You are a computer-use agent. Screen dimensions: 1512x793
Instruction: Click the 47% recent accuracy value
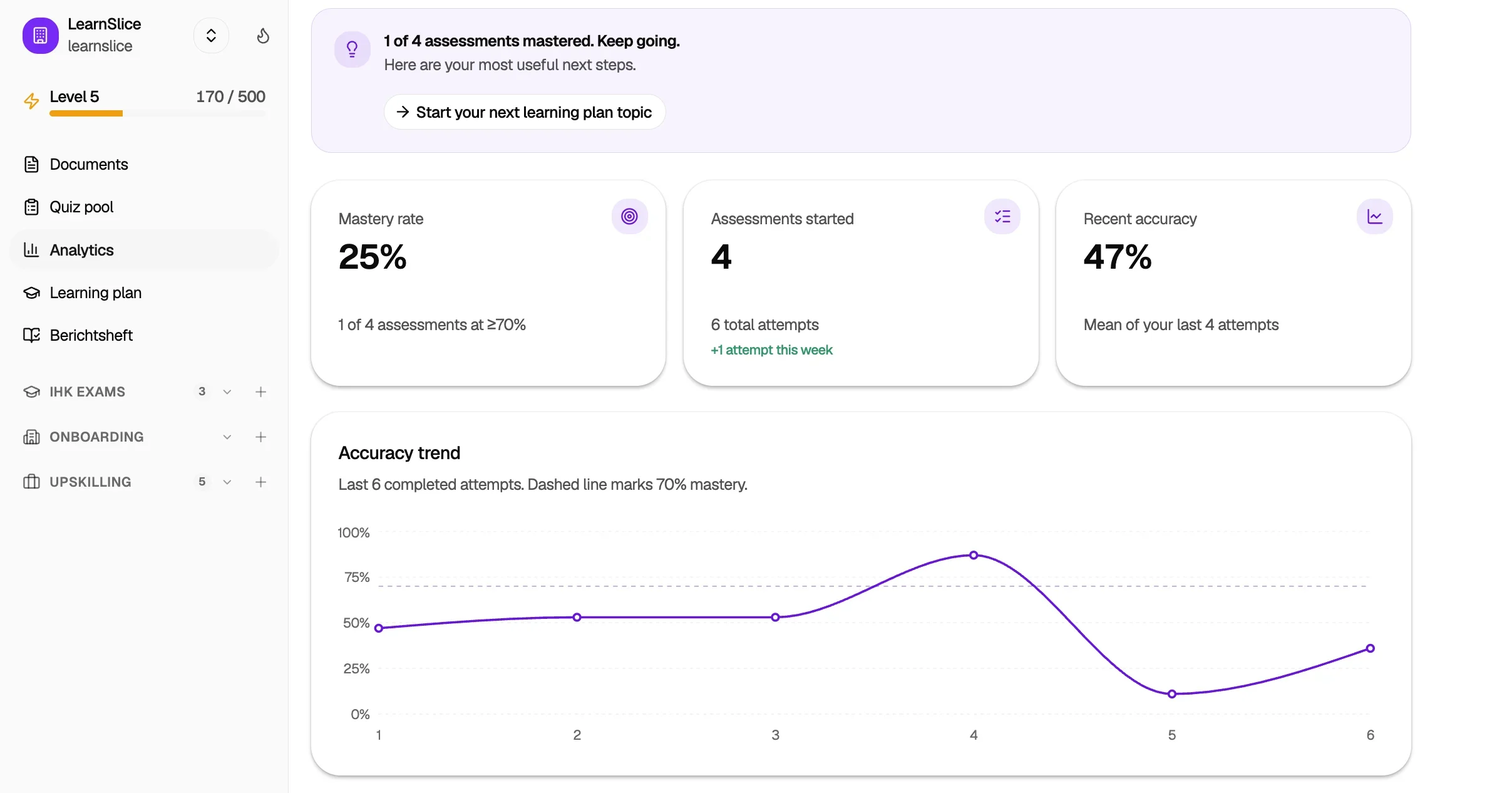[1118, 257]
